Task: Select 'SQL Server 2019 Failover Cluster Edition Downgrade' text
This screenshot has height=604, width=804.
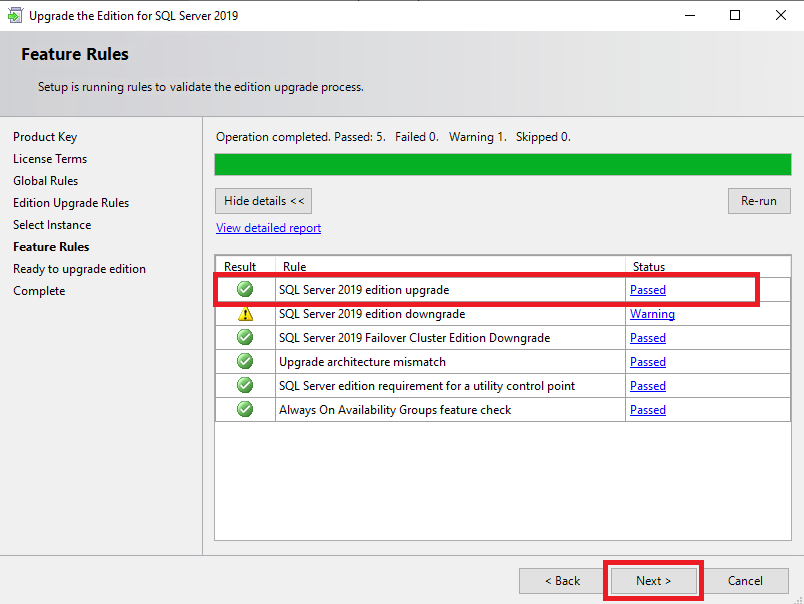Action: (414, 338)
